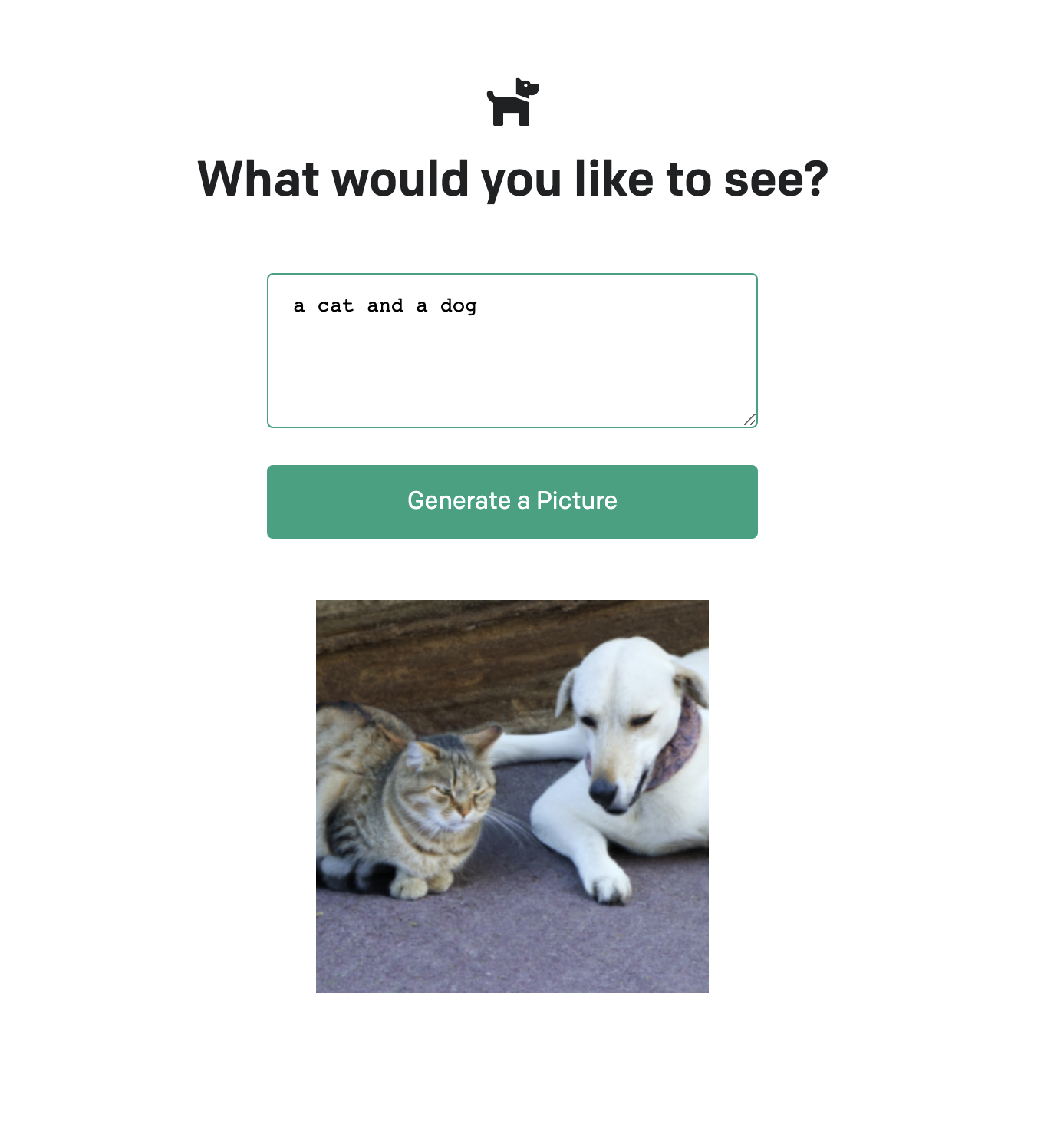1054x1148 pixels.
Task: Click the word "and" in the prompt
Action: pos(385,306)
